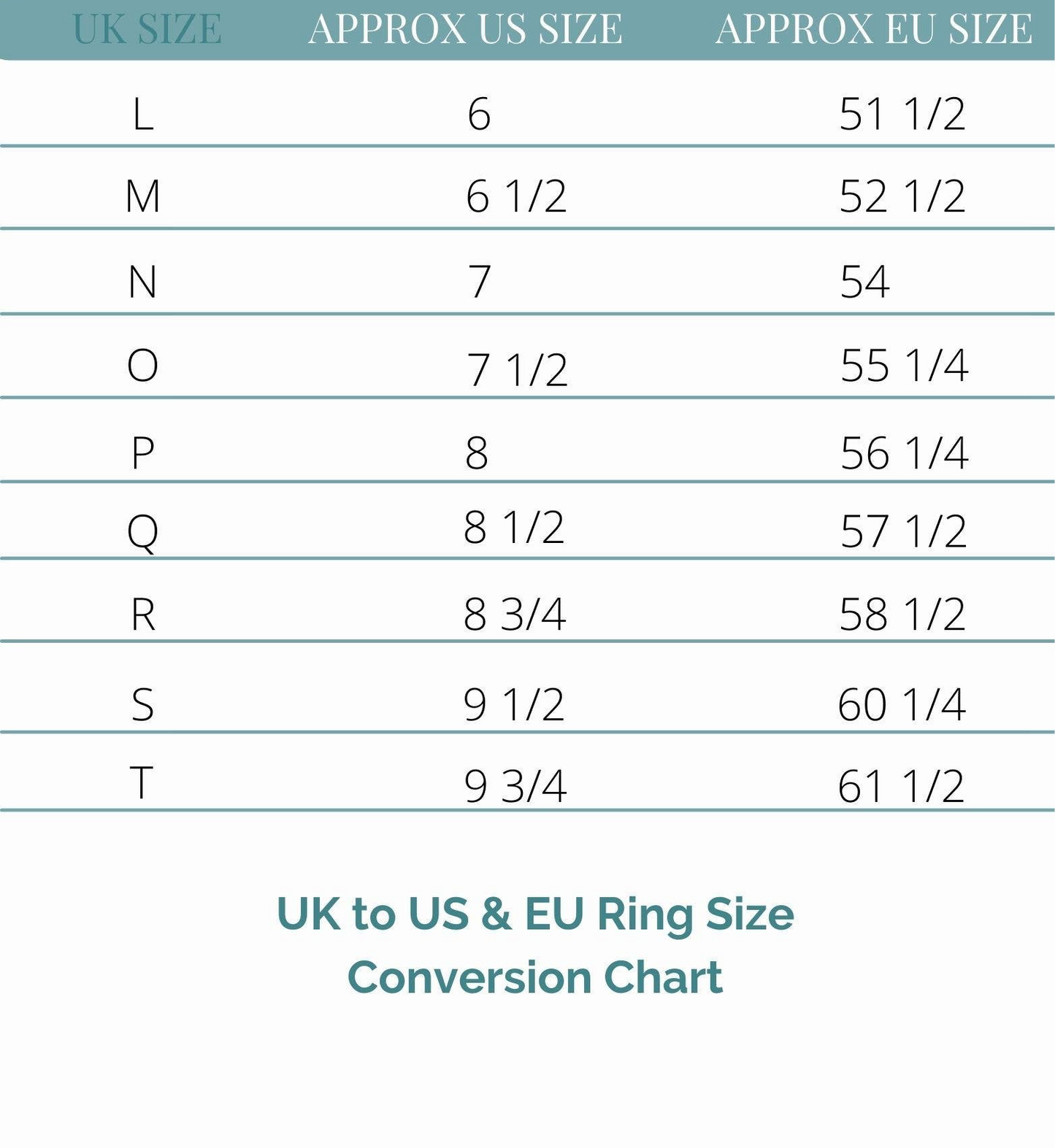Select US size 6 1/2 cell

point(515,196)
